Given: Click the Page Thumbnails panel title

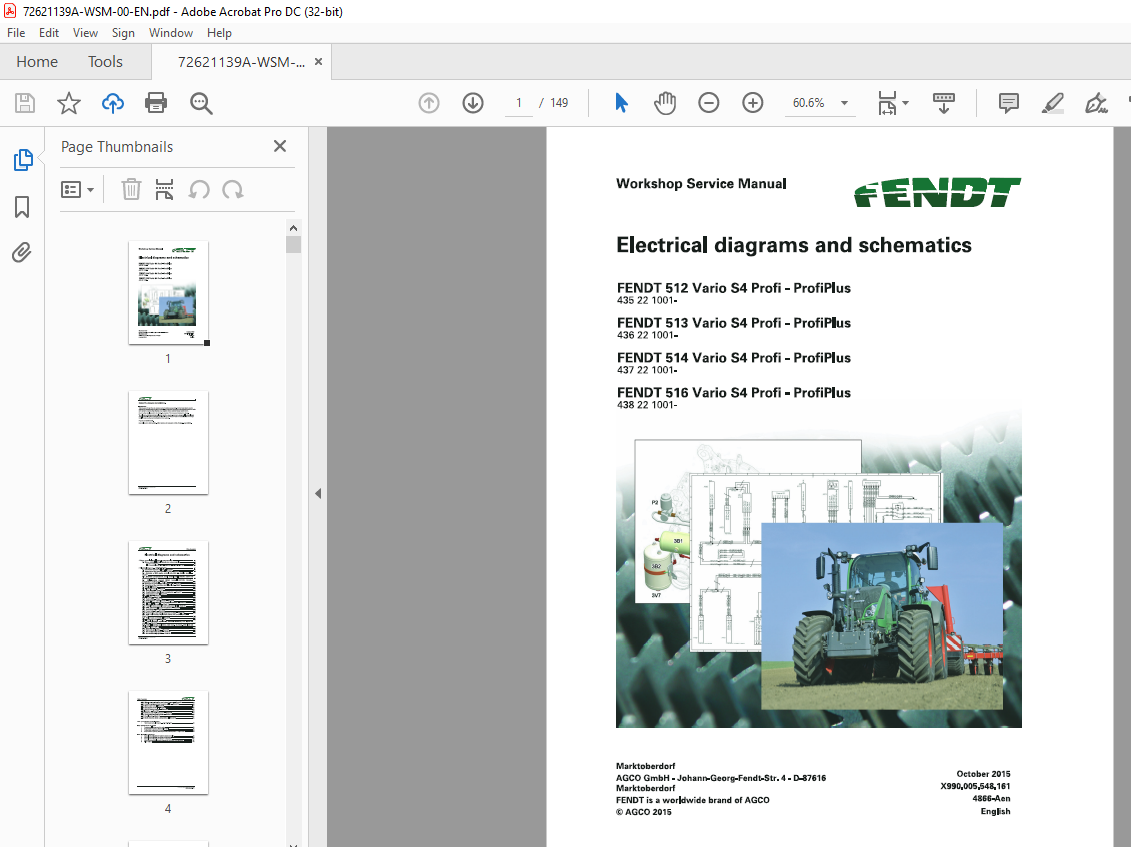Looking at the screenshot, I should point(117,146).
